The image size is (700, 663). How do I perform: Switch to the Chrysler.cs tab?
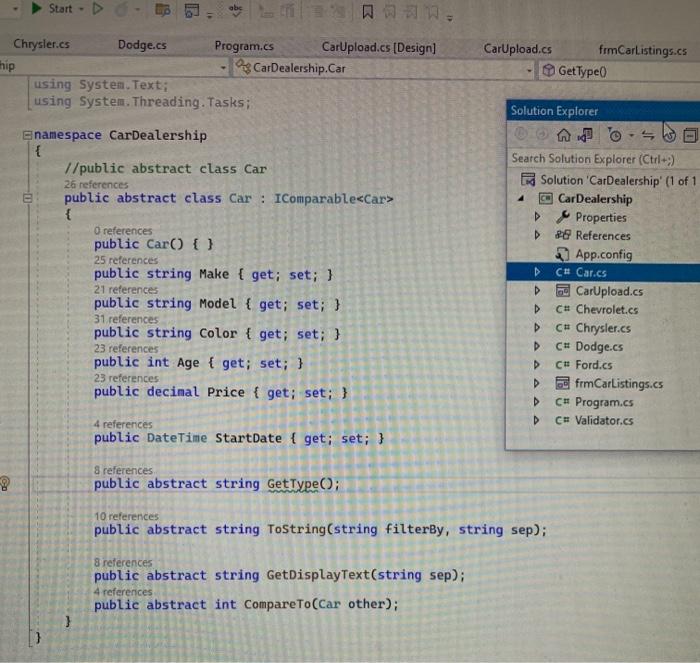tap(42, 44)
